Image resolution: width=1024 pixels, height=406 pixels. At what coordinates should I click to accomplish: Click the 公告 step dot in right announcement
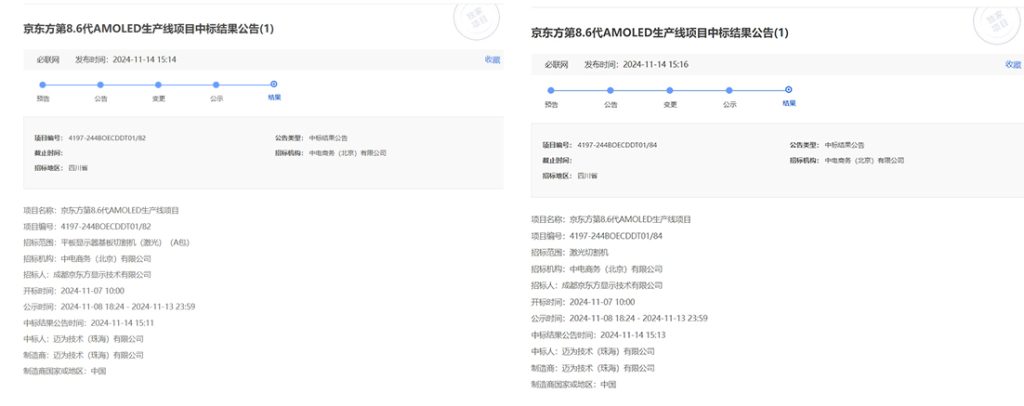click(x=611, y=90)
